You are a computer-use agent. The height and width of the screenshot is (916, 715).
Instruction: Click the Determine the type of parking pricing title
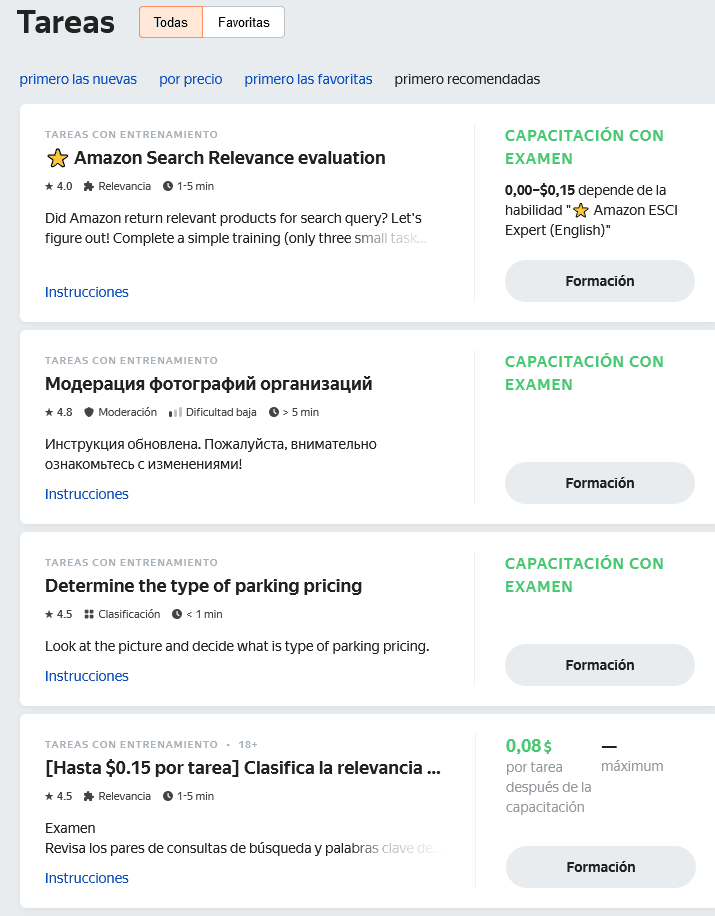pyautogui.click(x=203, y=586)
